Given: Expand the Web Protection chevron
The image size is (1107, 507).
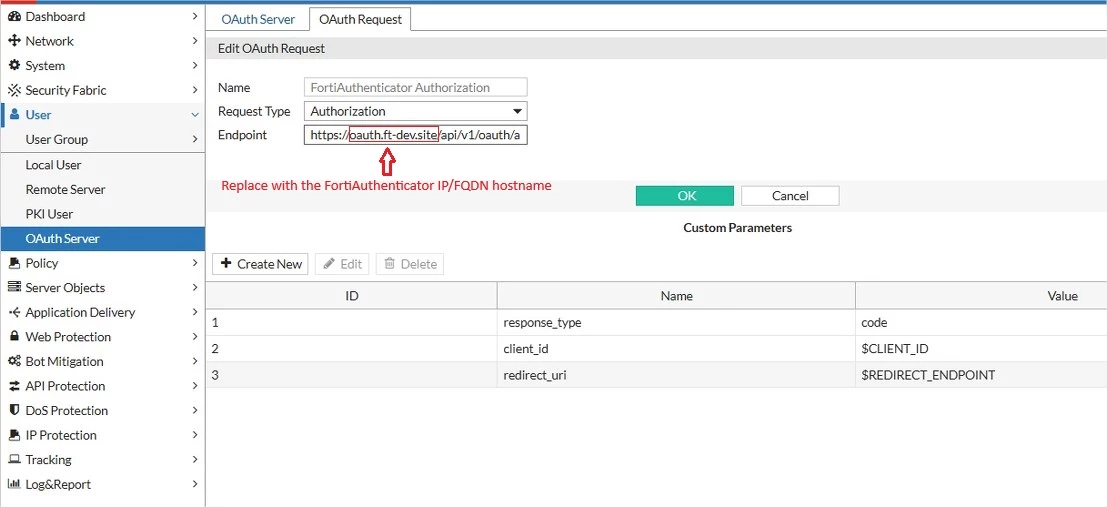Looking at the screenshot, I should click(x=195, y=337).
